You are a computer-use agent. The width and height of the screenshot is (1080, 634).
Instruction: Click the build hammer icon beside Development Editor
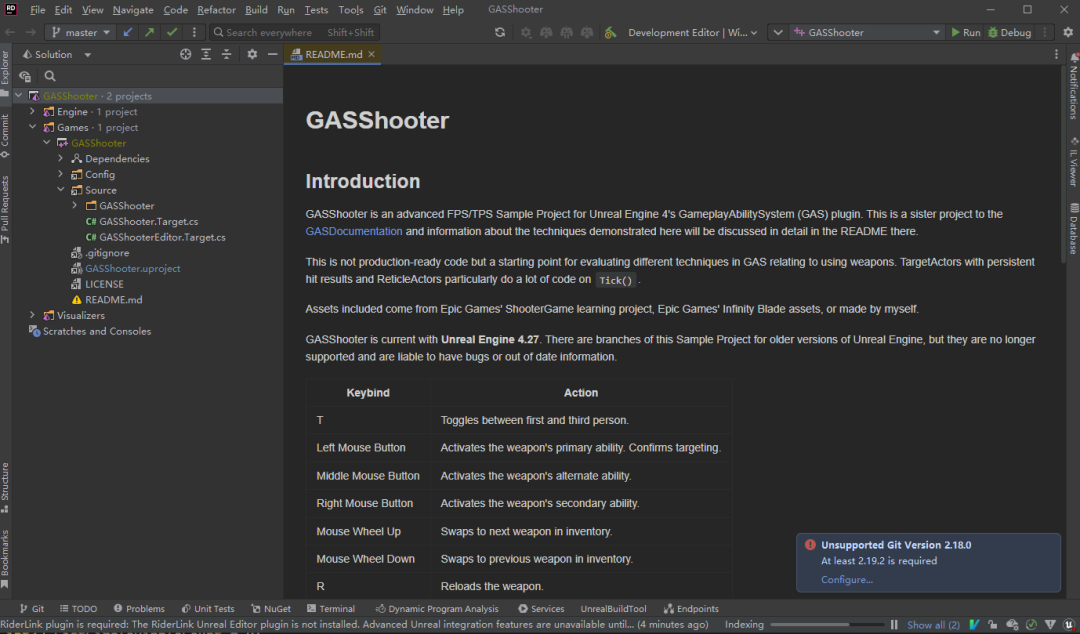(x=610, y=32)
